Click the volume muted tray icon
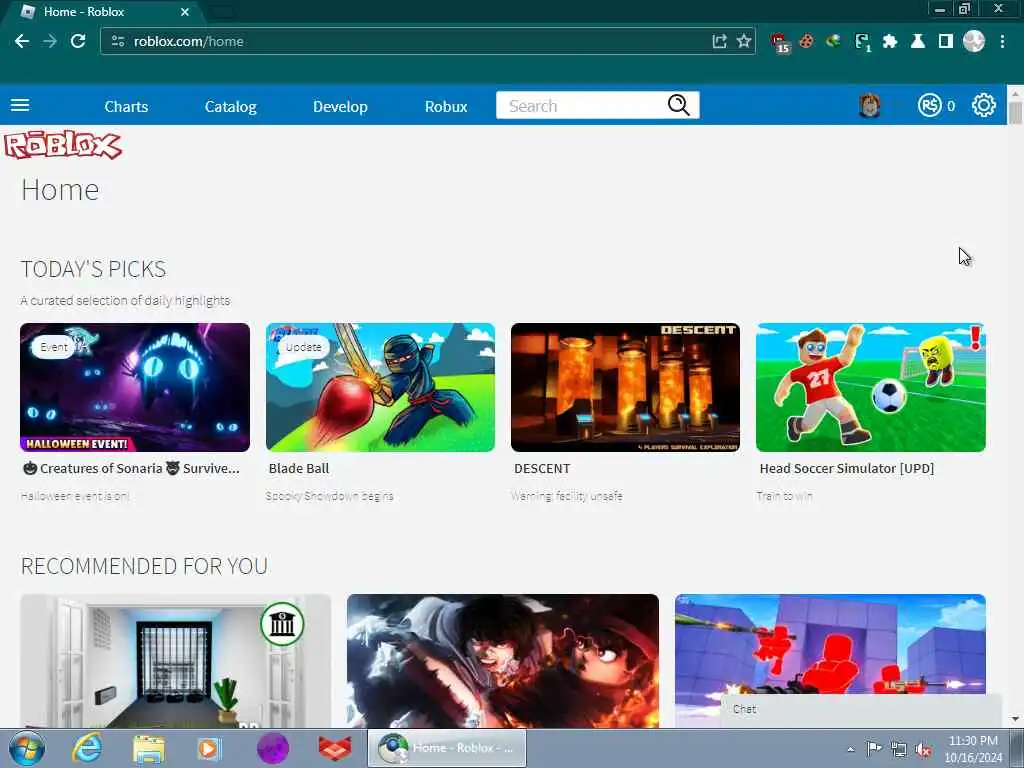Viewport: 1024px width, 768px height. click(923, 749)
